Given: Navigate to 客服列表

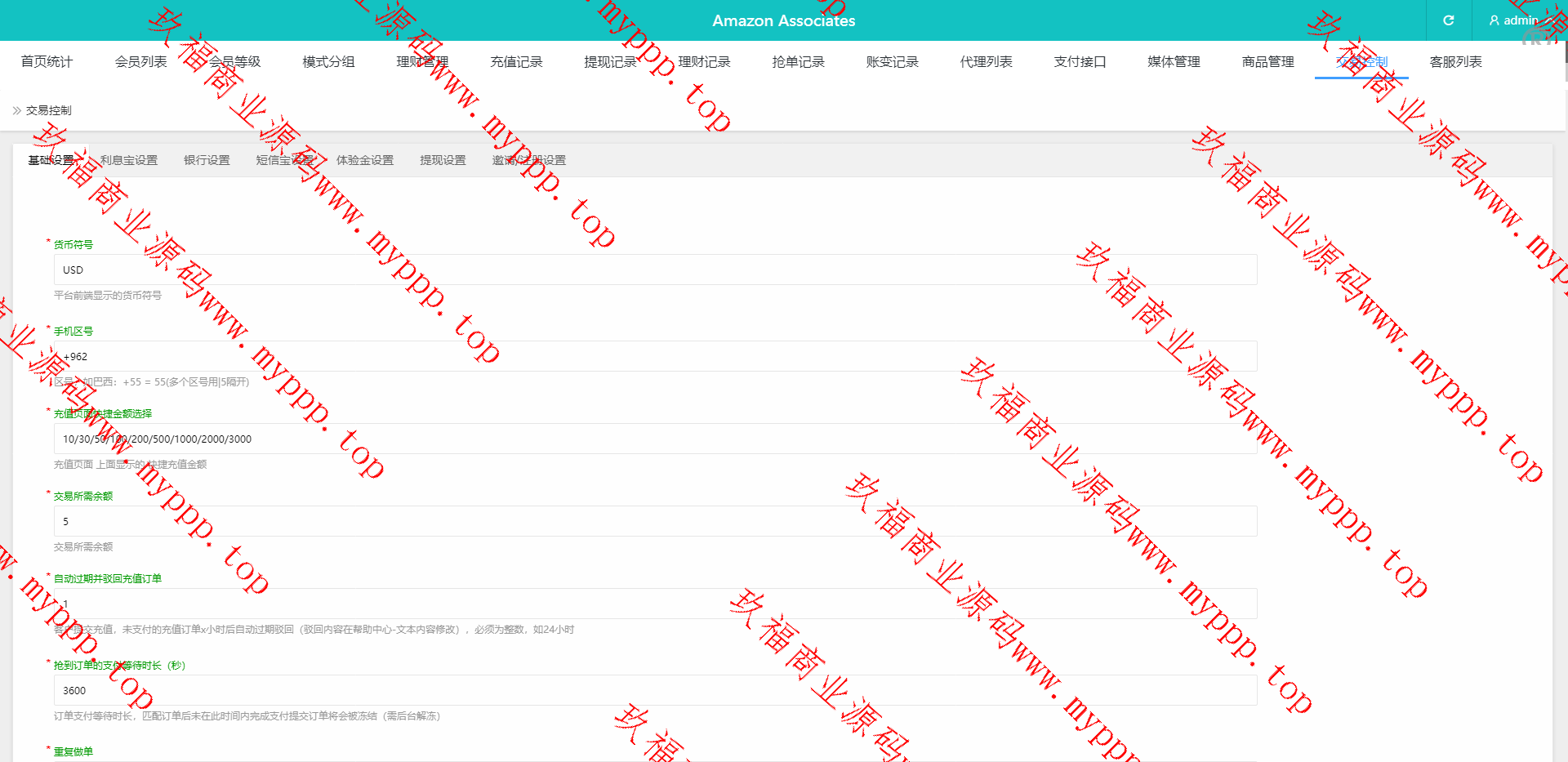Looking at the screenshot, I should [x=1455, y=62].
